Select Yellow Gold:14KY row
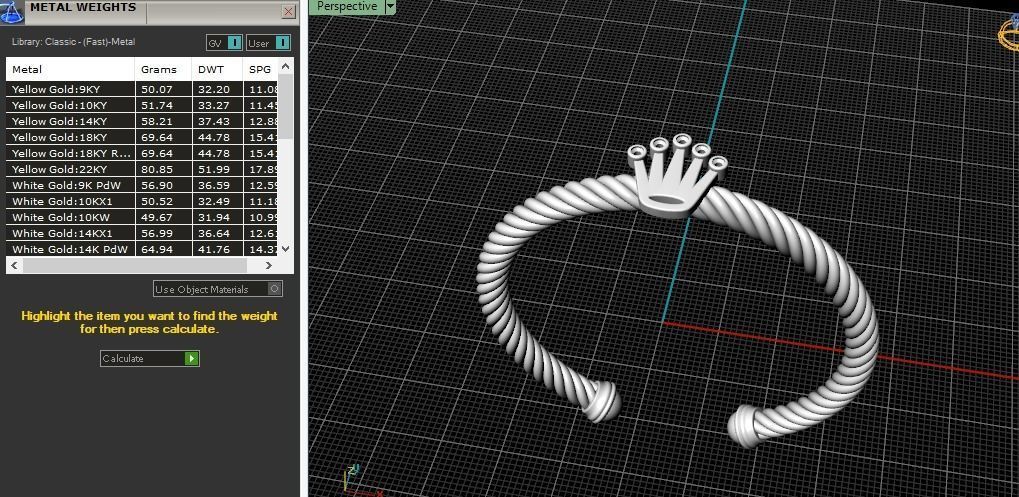This screenshot has height=497, width=1019. click(142, 121)
